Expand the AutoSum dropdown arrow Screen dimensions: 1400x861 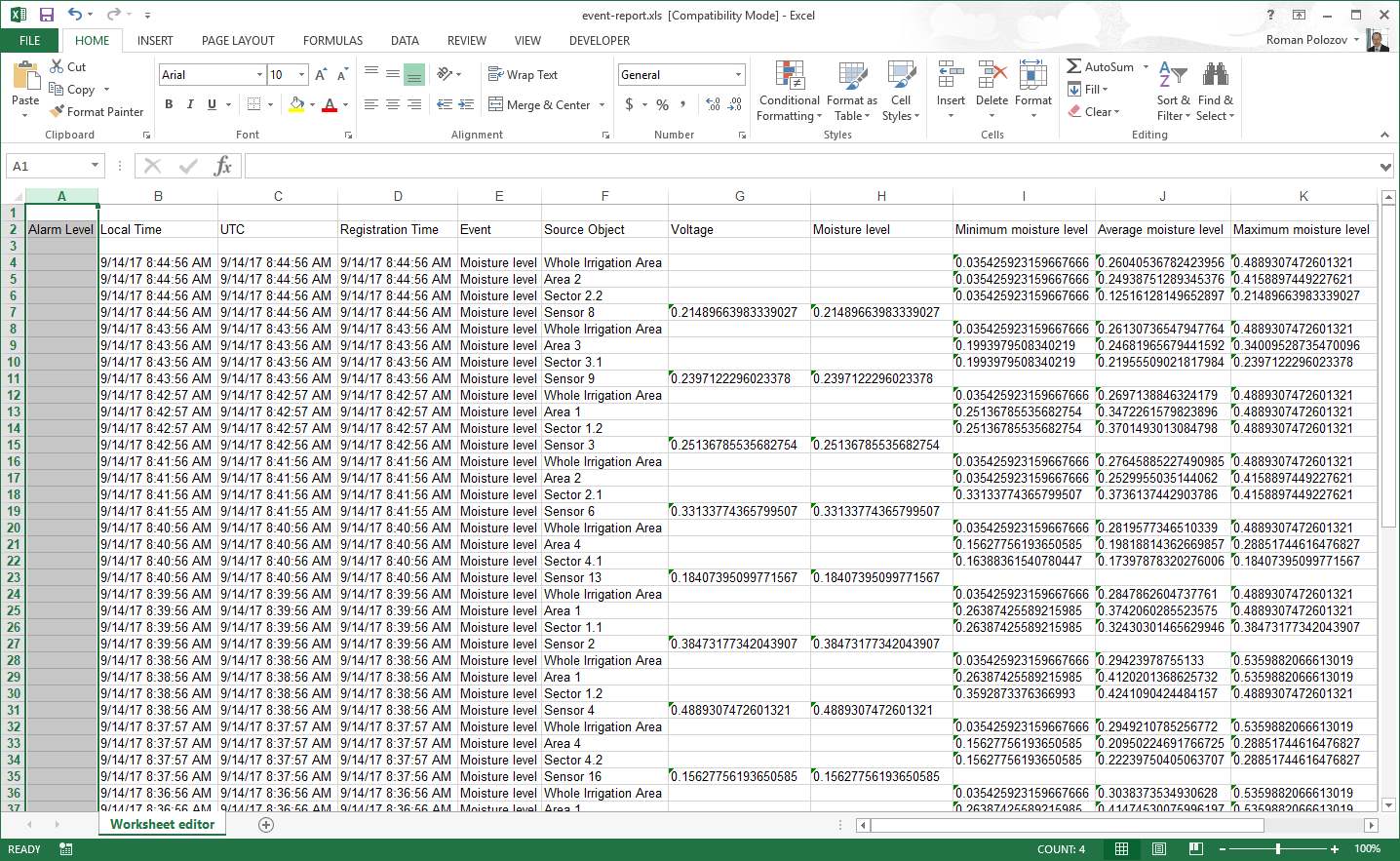[1146, 66]
